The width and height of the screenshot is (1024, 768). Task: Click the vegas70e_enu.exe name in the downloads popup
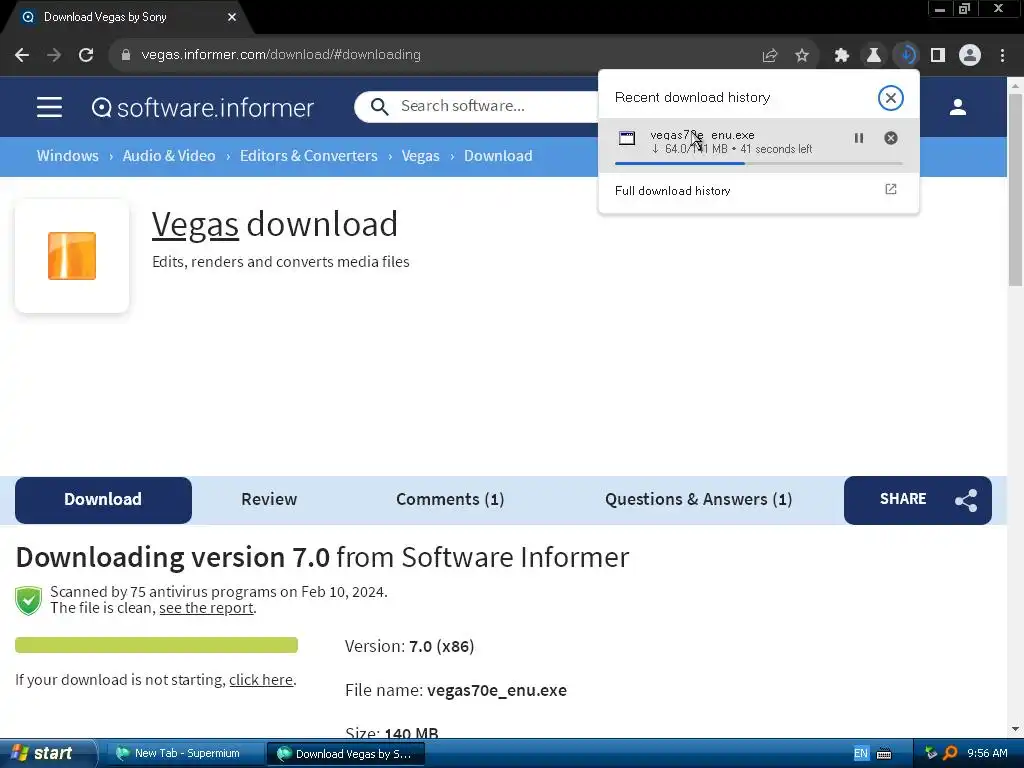click(x=702, y=135)
